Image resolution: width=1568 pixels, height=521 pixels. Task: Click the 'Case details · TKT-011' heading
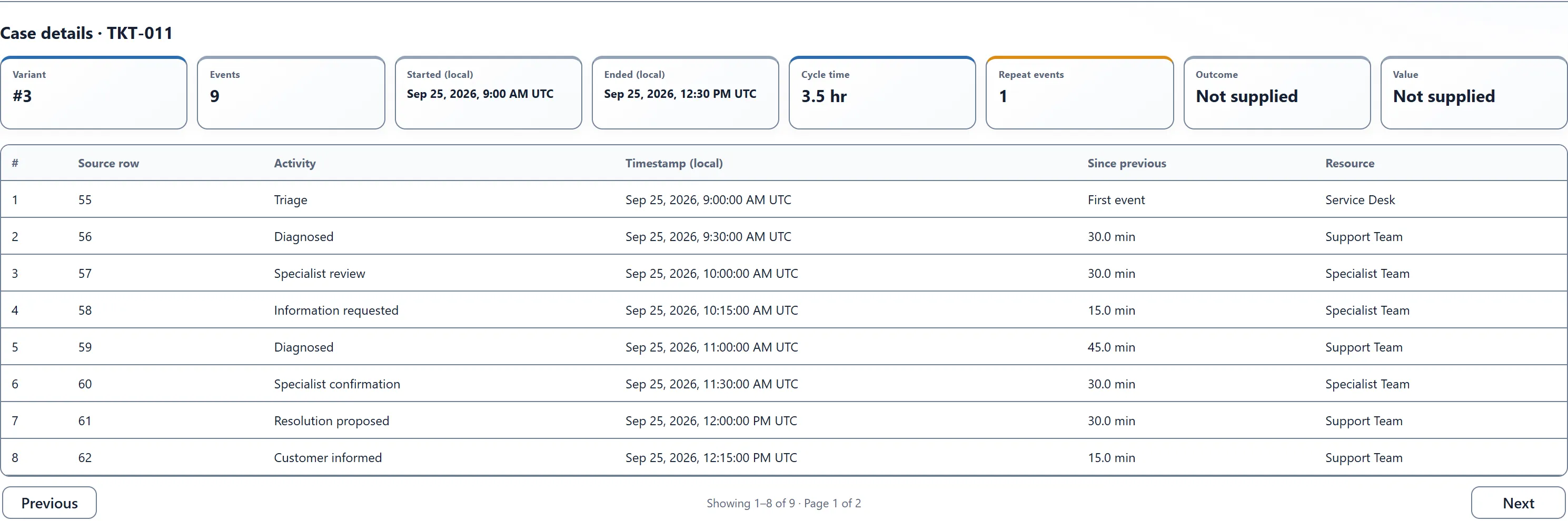pos(86,33)
